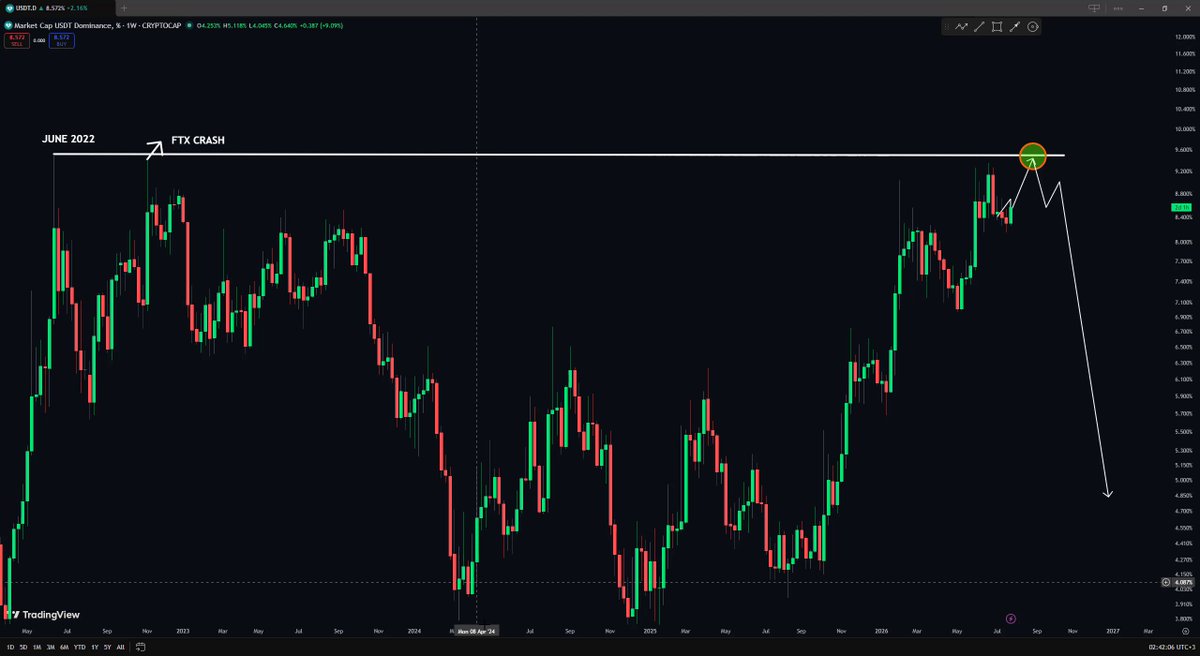This screenshot has height=656, width=1200.
Task: Open a new tab with the plus icon
Action: coord(124,8)
